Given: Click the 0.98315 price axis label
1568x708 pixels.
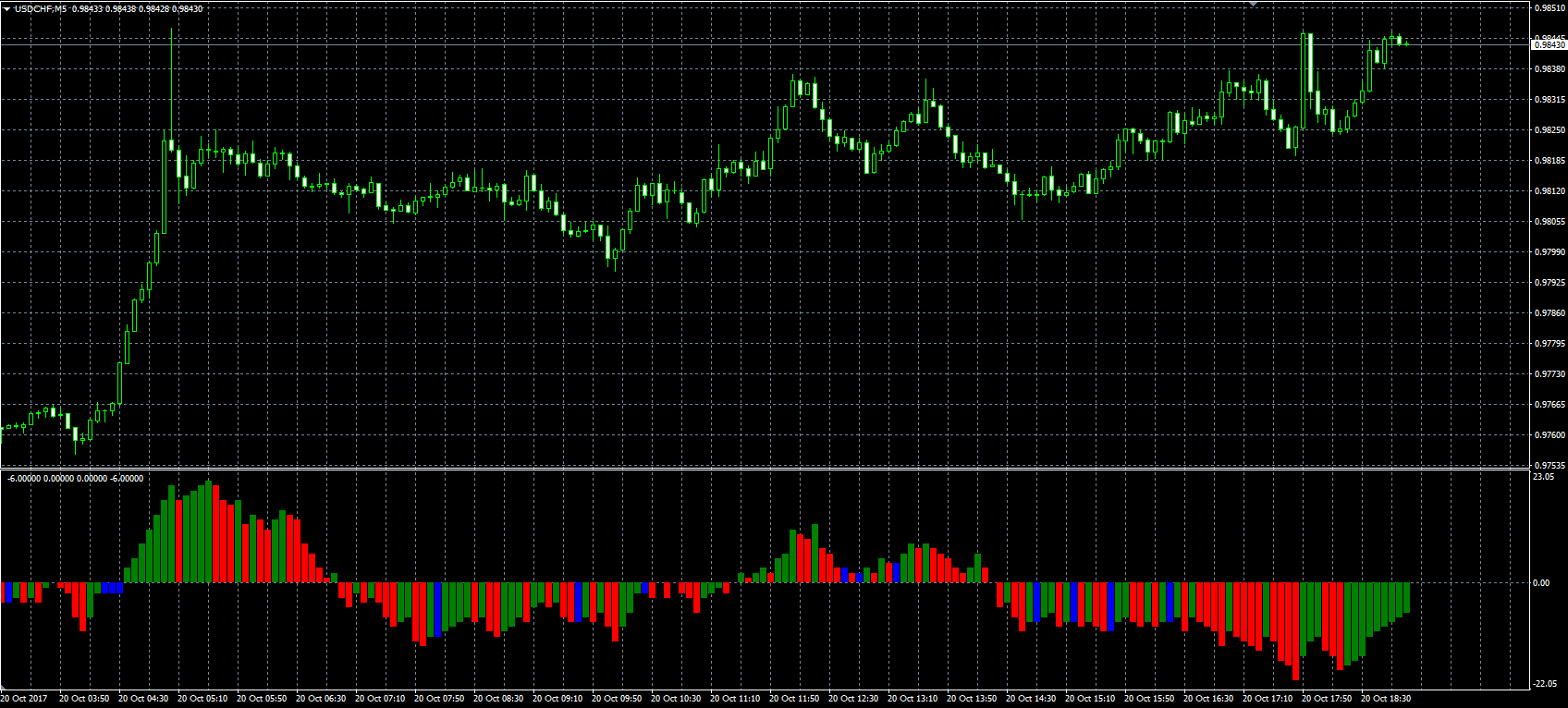Looking at the screenshot, I should click(1550, 100).
